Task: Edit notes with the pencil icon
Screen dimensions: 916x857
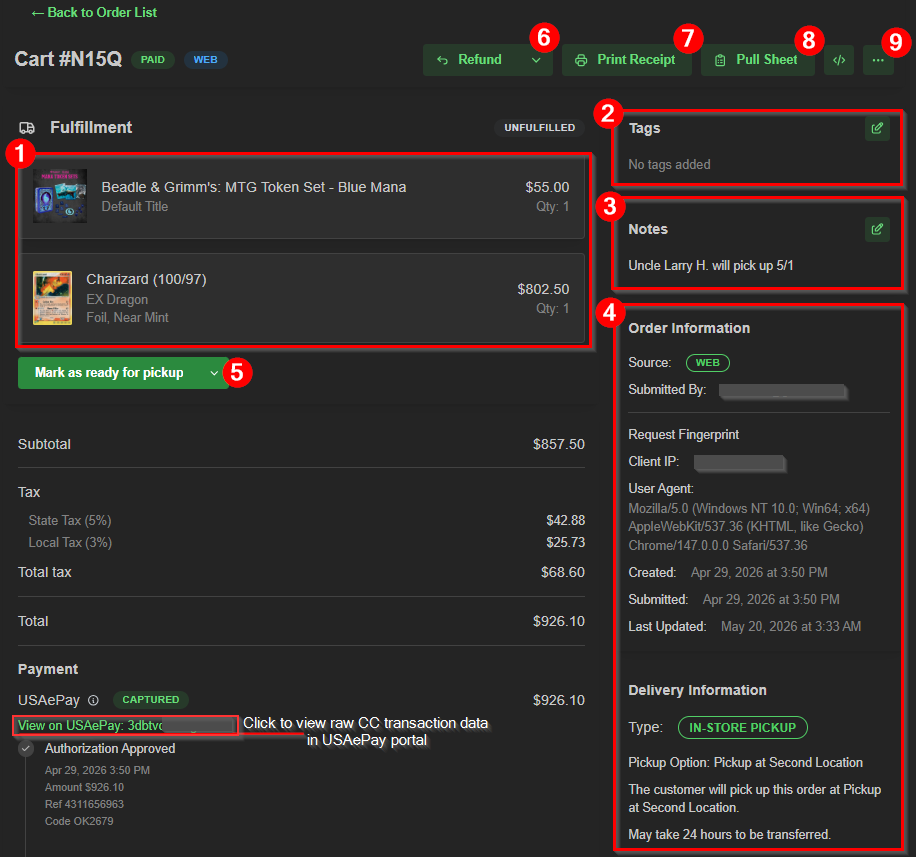Action: (877, 229)
